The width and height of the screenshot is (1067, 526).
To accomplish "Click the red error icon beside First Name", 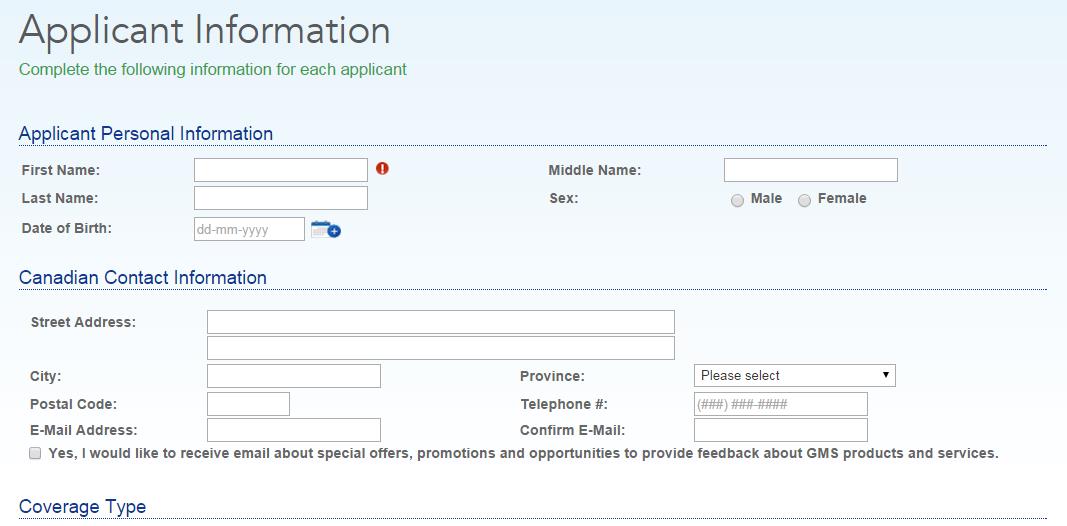I will point(382,168).
